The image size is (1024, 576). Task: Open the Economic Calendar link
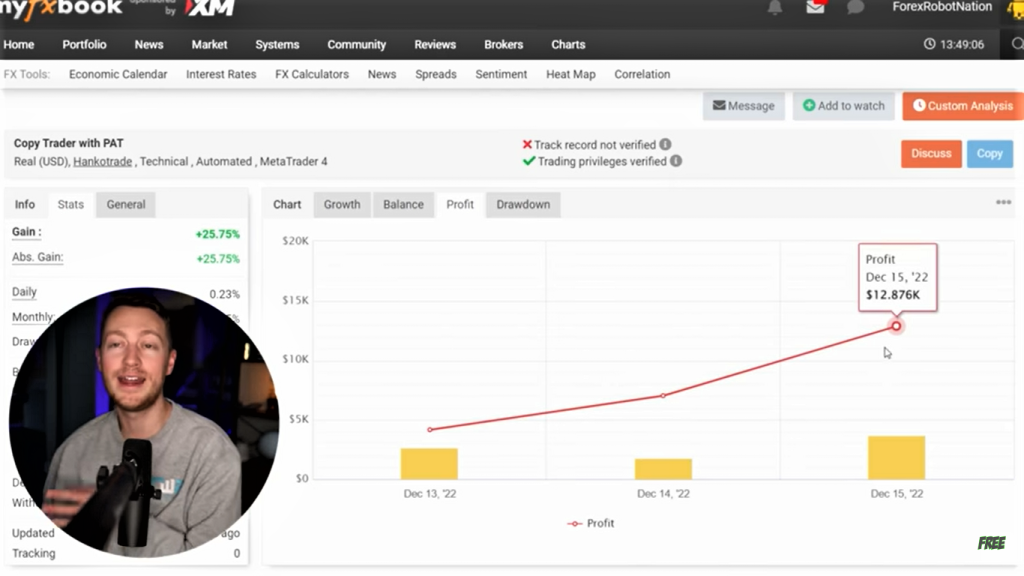click(x=118, y=73)
